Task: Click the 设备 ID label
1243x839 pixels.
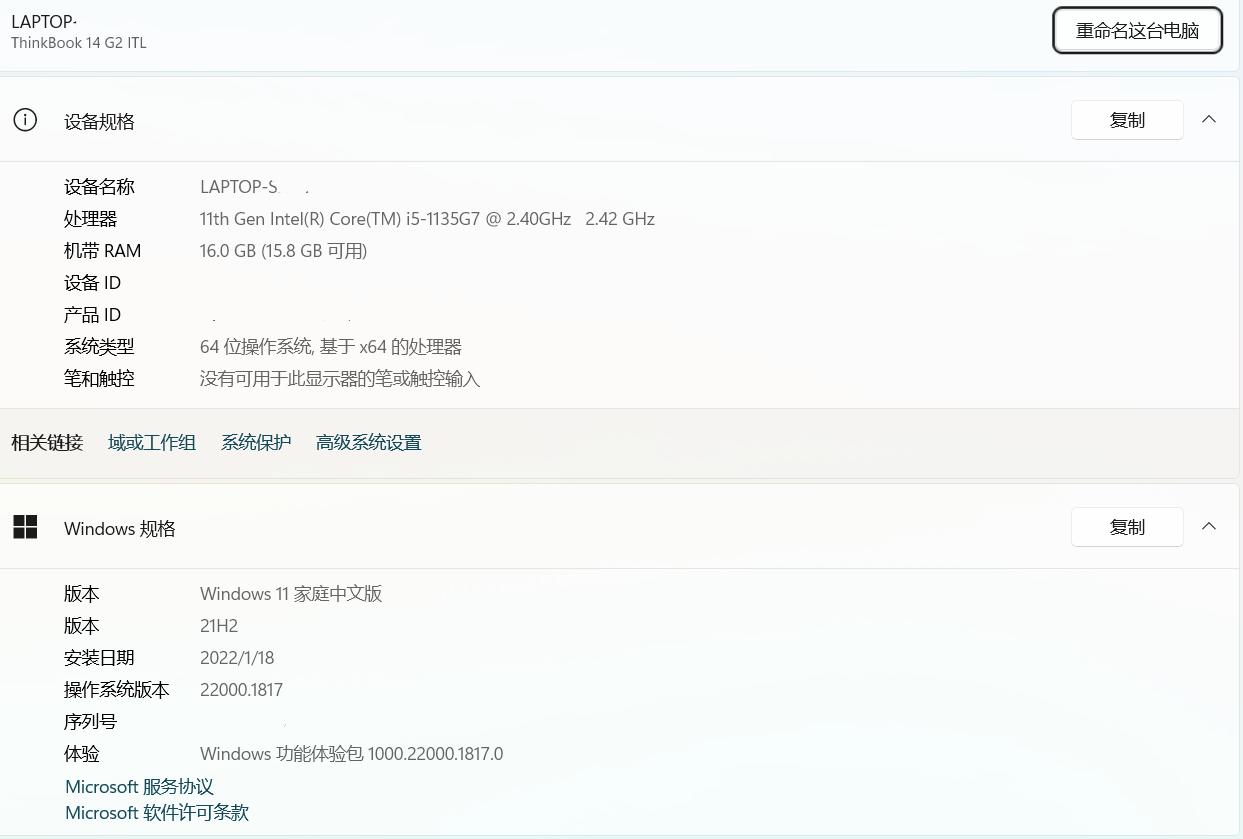Action: [x=92, y=283]
